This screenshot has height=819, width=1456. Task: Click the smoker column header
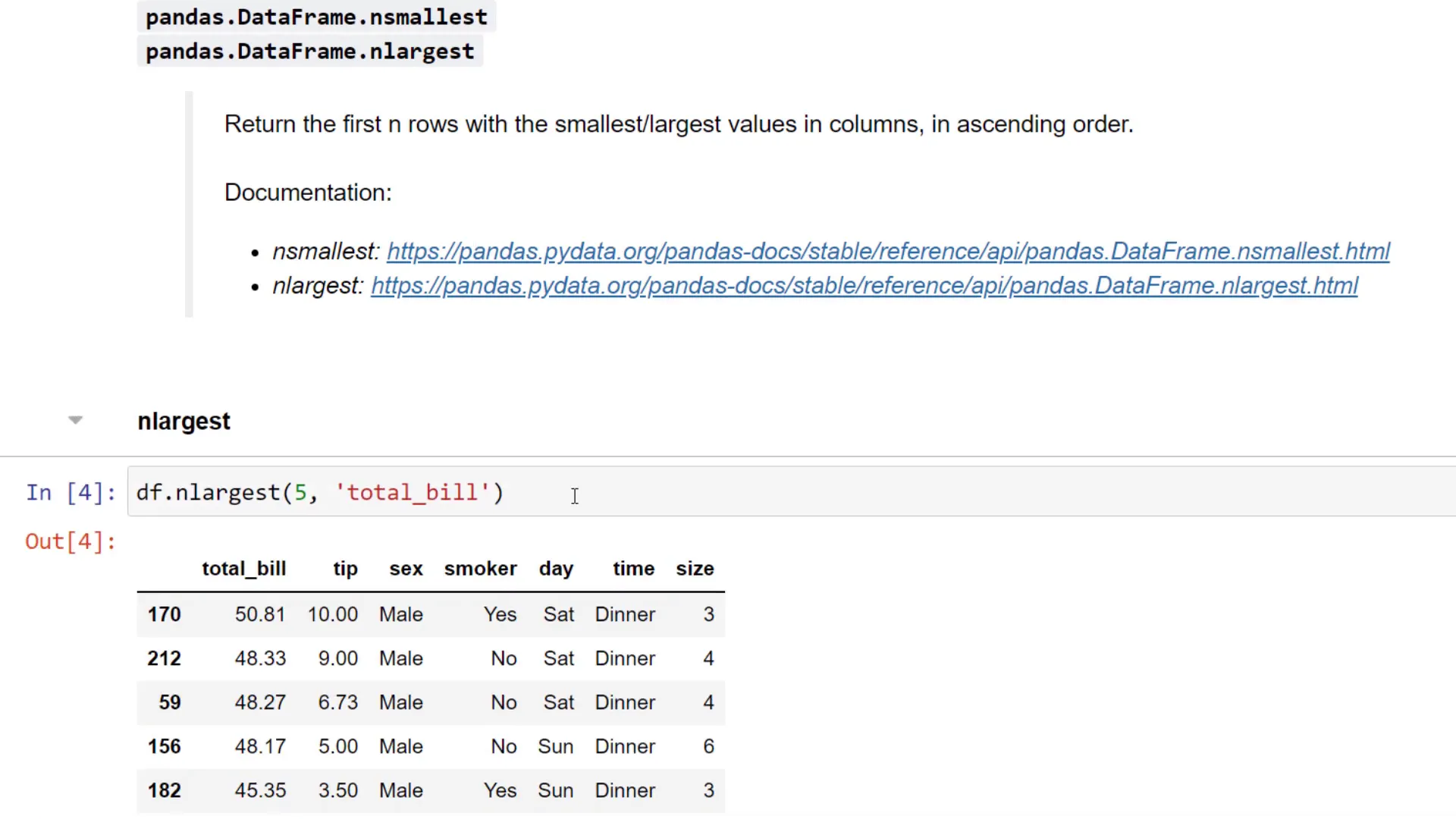click(480, 568)
